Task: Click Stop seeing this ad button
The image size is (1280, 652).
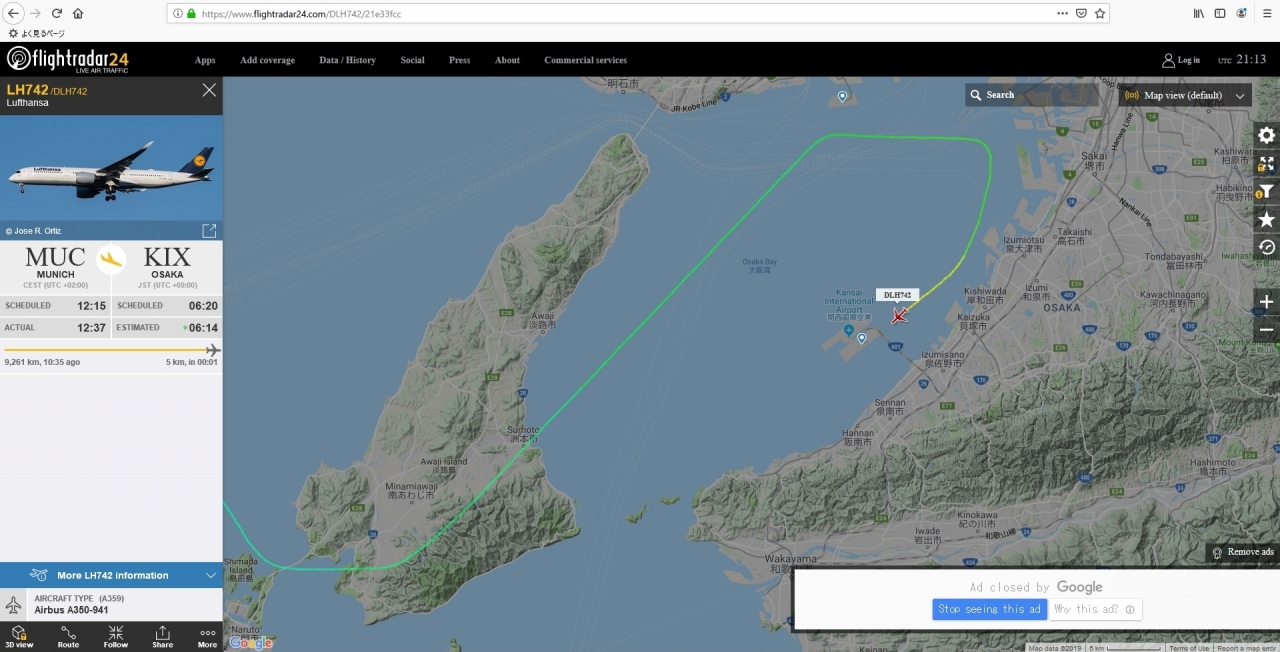Action: point(989,609)
